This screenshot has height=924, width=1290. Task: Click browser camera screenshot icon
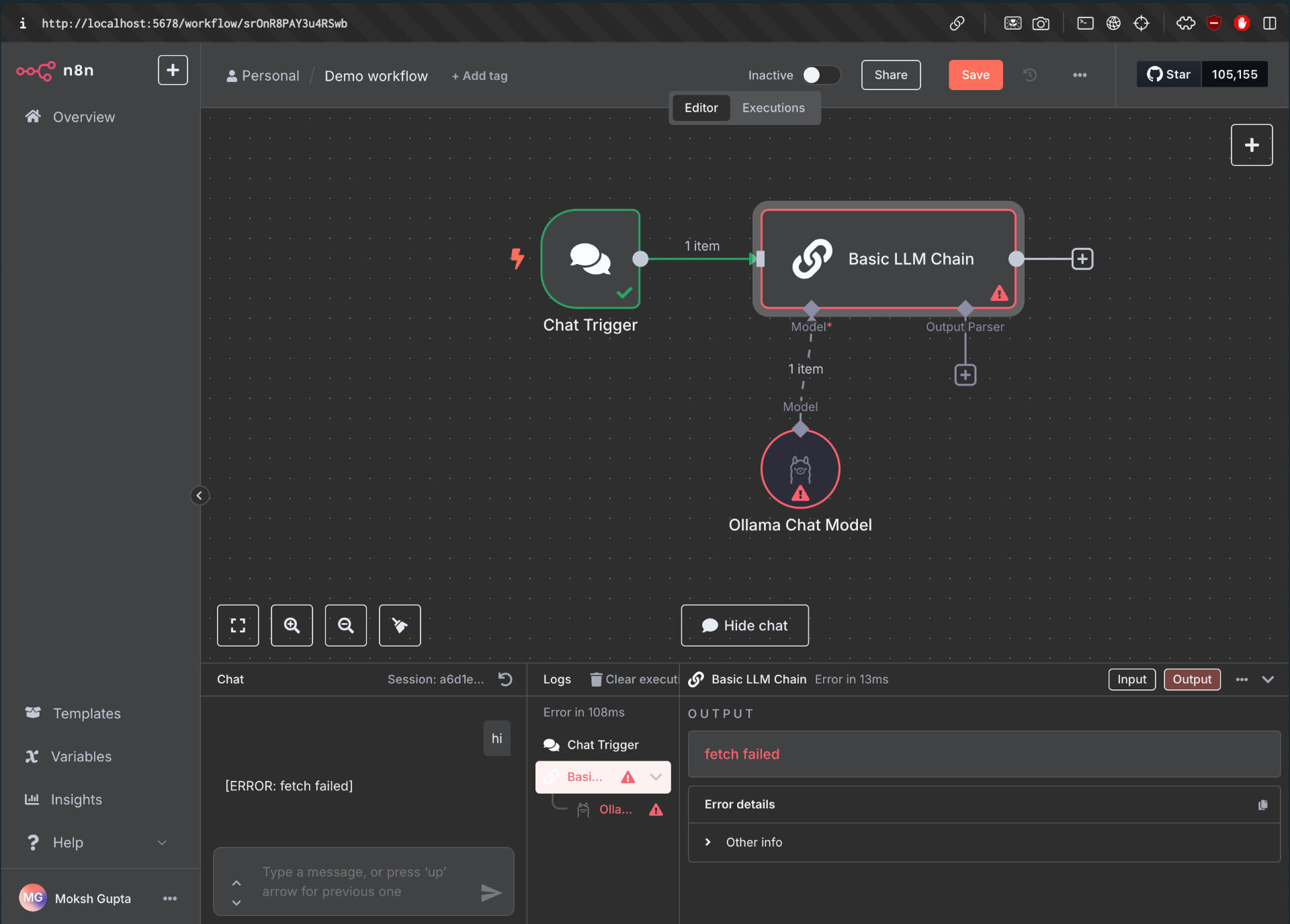coord(1041,24)
